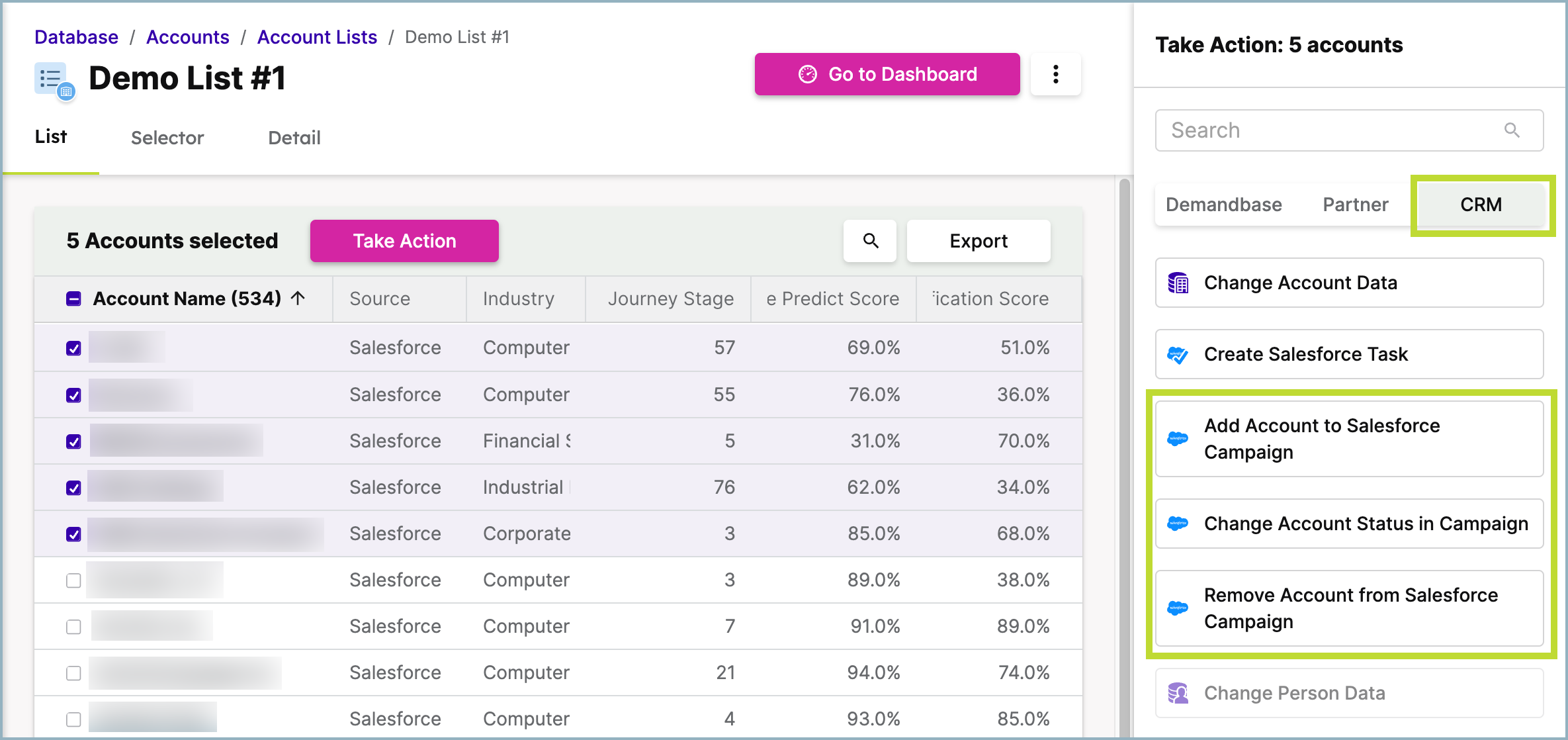The width and height of the screenshot is (1568, 740).
Task: Click the 5 Accounts selected label
Action: 172,241
